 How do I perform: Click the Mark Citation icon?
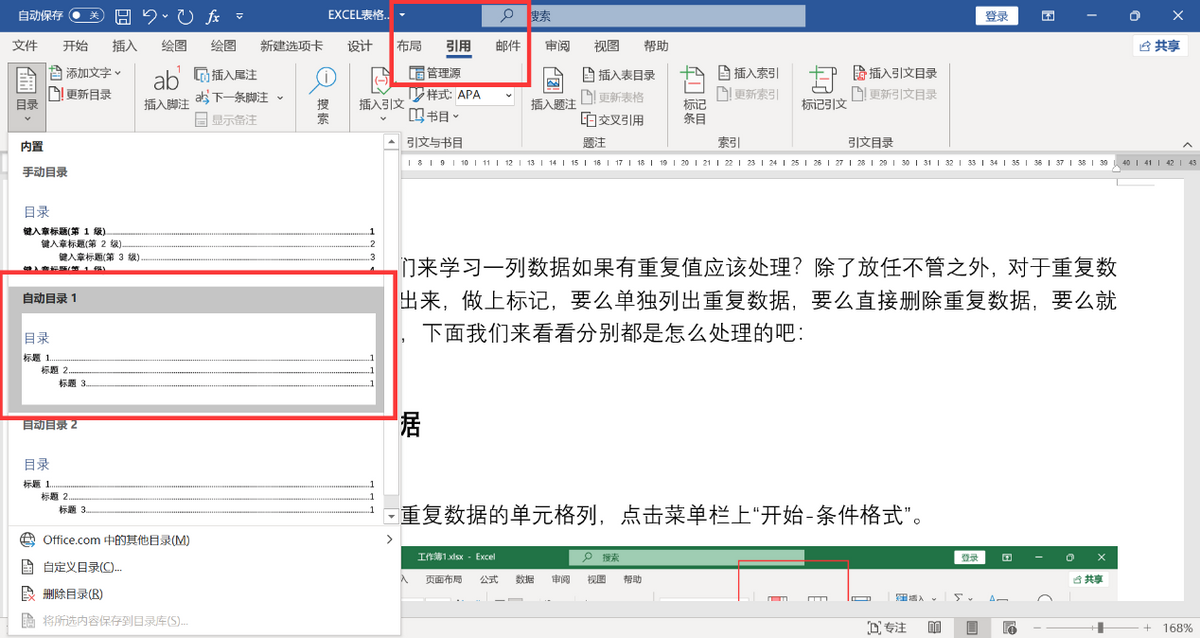pyautogui.click(x=823, y=82)
